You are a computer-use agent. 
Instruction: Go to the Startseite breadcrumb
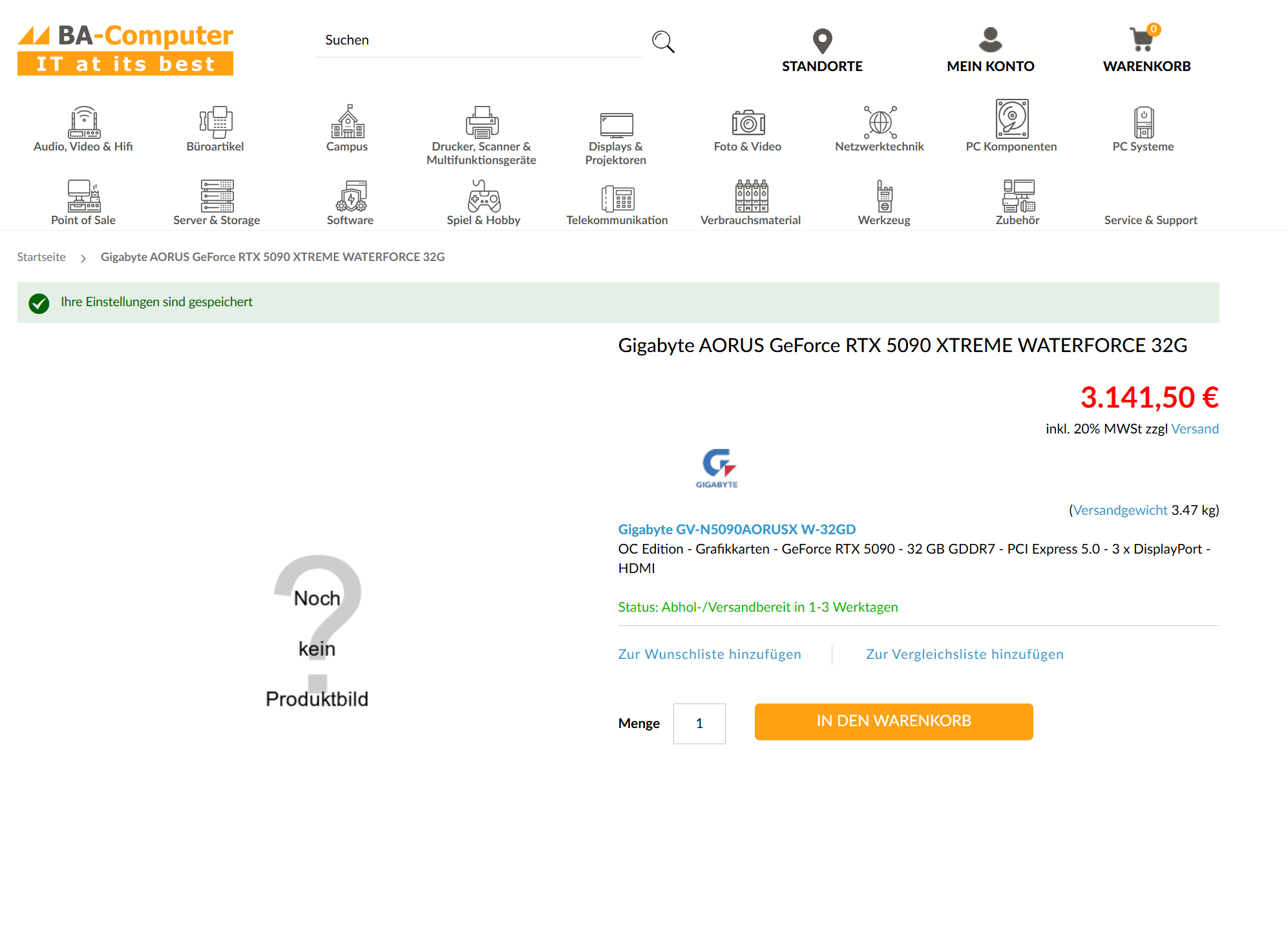point(41,257)
